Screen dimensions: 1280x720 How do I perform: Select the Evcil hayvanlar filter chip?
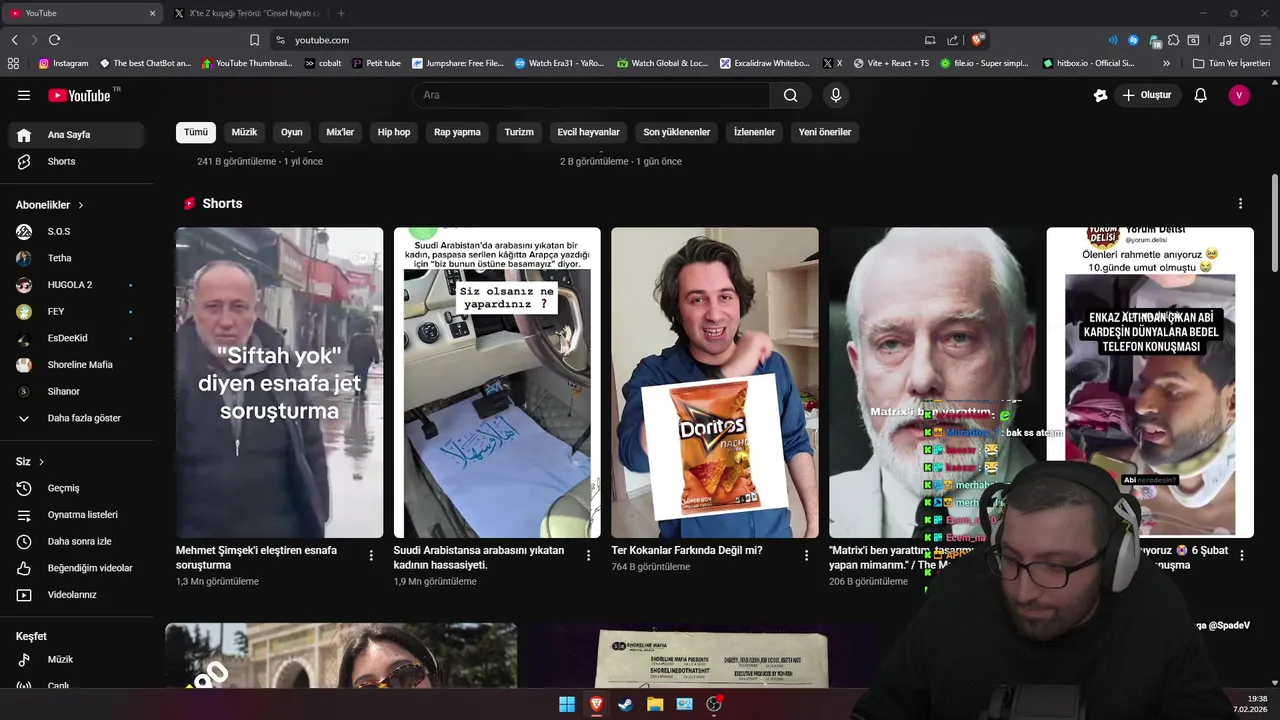click(x=589, y=132)
